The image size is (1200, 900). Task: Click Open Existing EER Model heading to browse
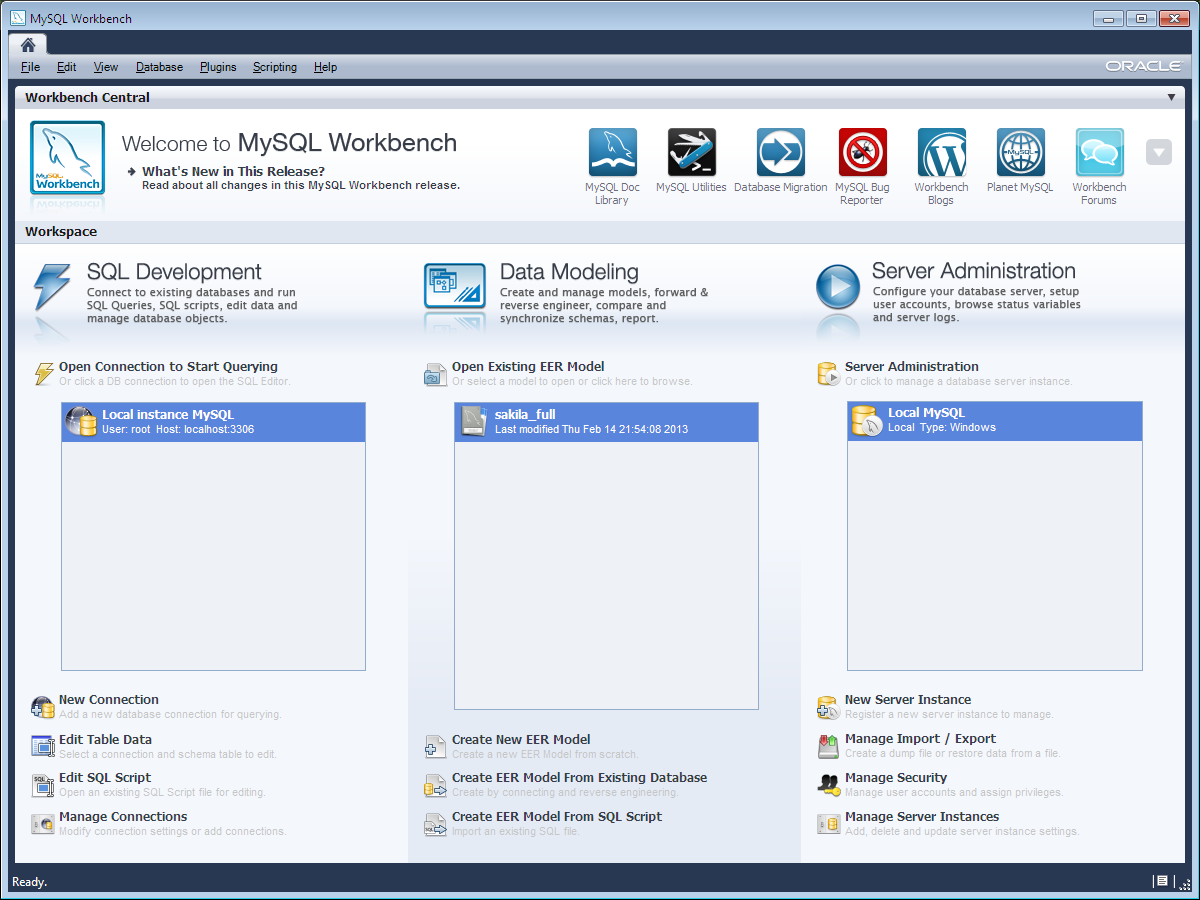pos(528,367)
